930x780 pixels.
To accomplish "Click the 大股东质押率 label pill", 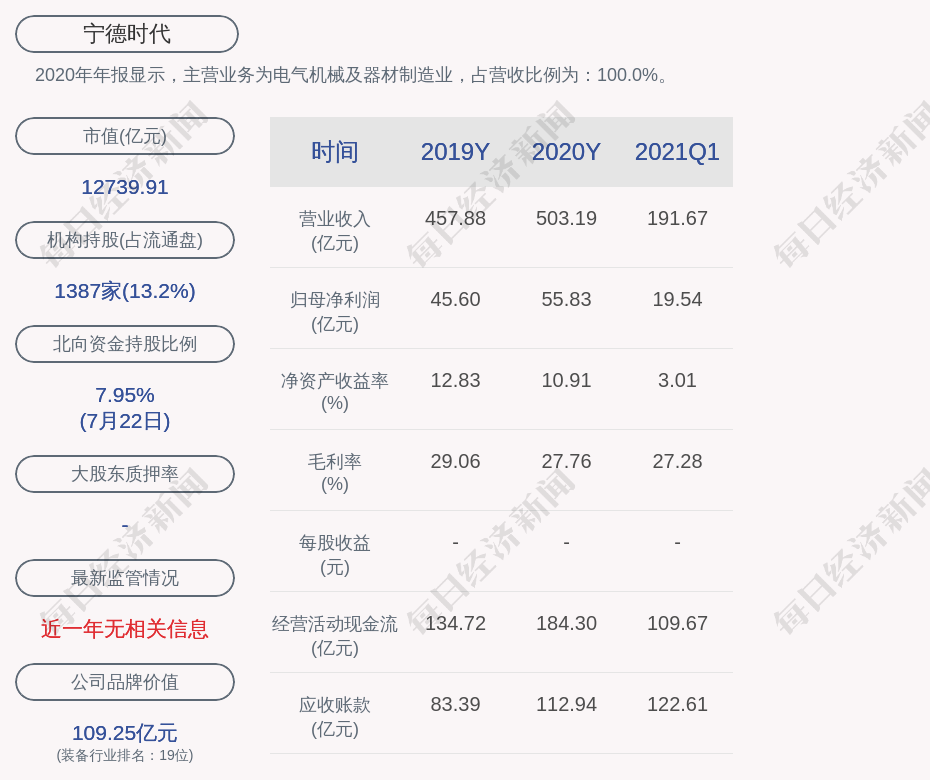I will coord(125,474).
